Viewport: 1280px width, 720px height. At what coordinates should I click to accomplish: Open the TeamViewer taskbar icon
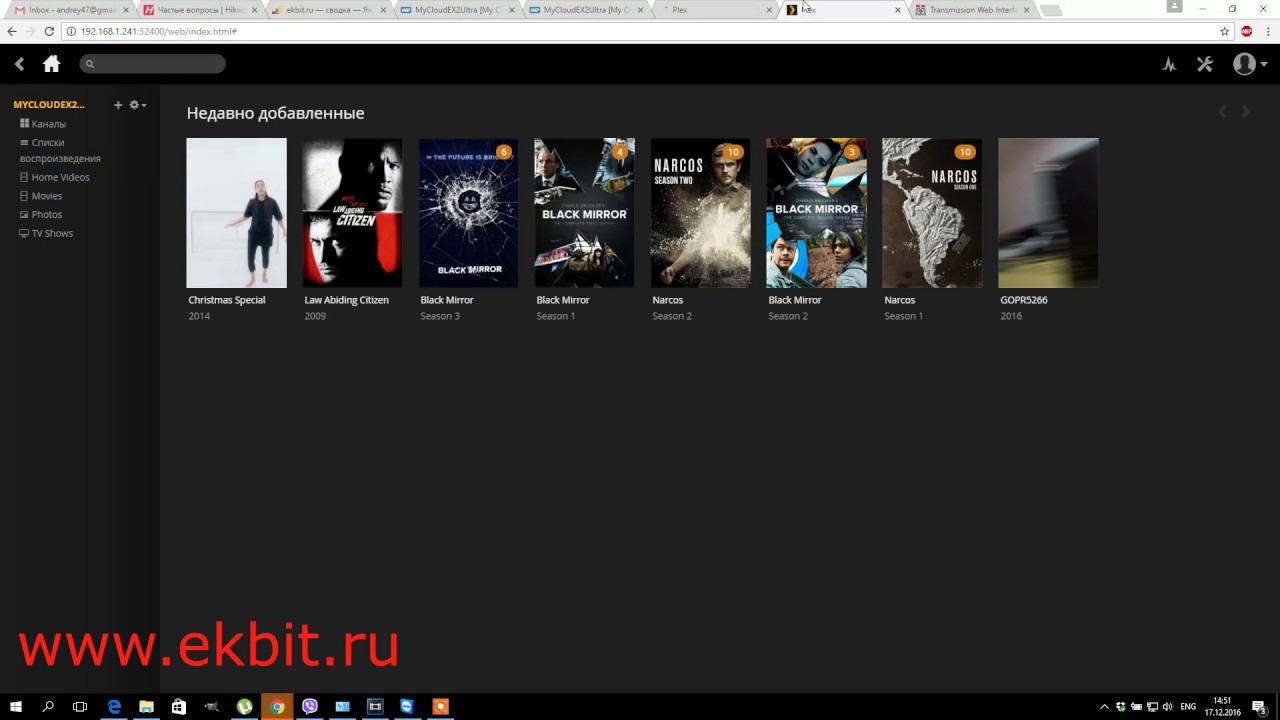click(407, 706)
